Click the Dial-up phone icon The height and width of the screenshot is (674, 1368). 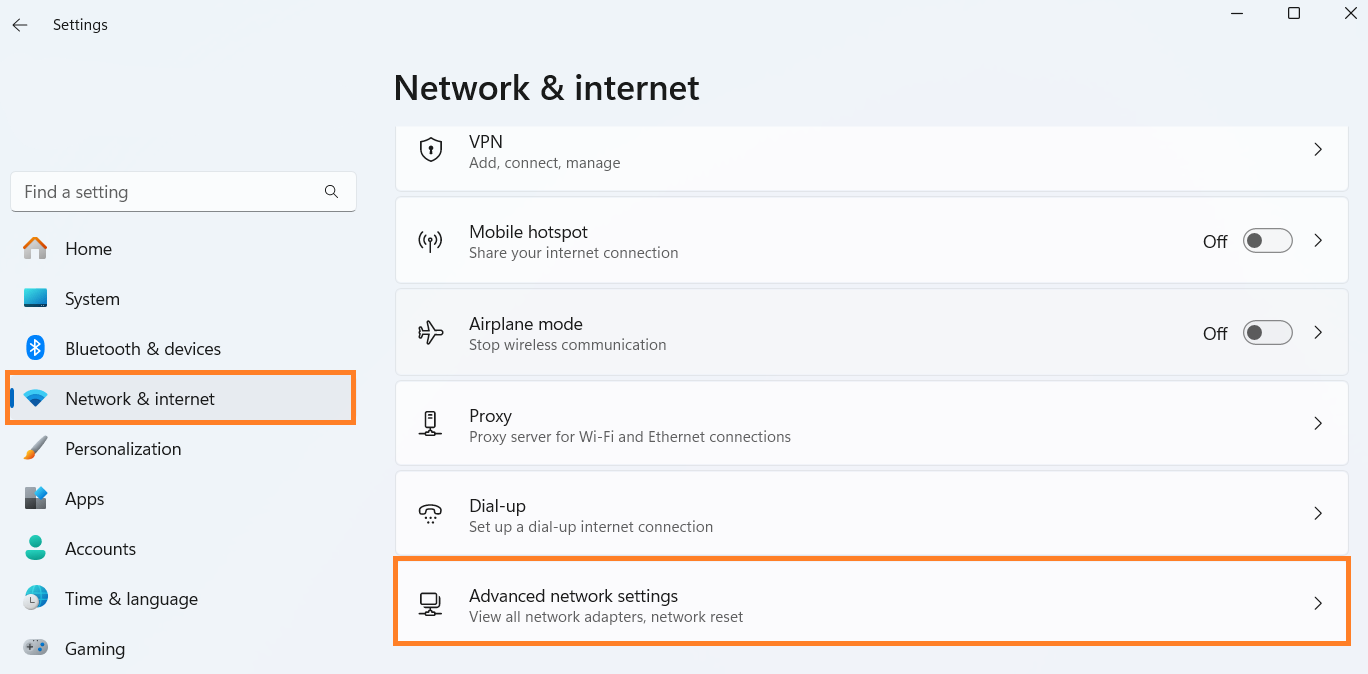tap(431, 514)
